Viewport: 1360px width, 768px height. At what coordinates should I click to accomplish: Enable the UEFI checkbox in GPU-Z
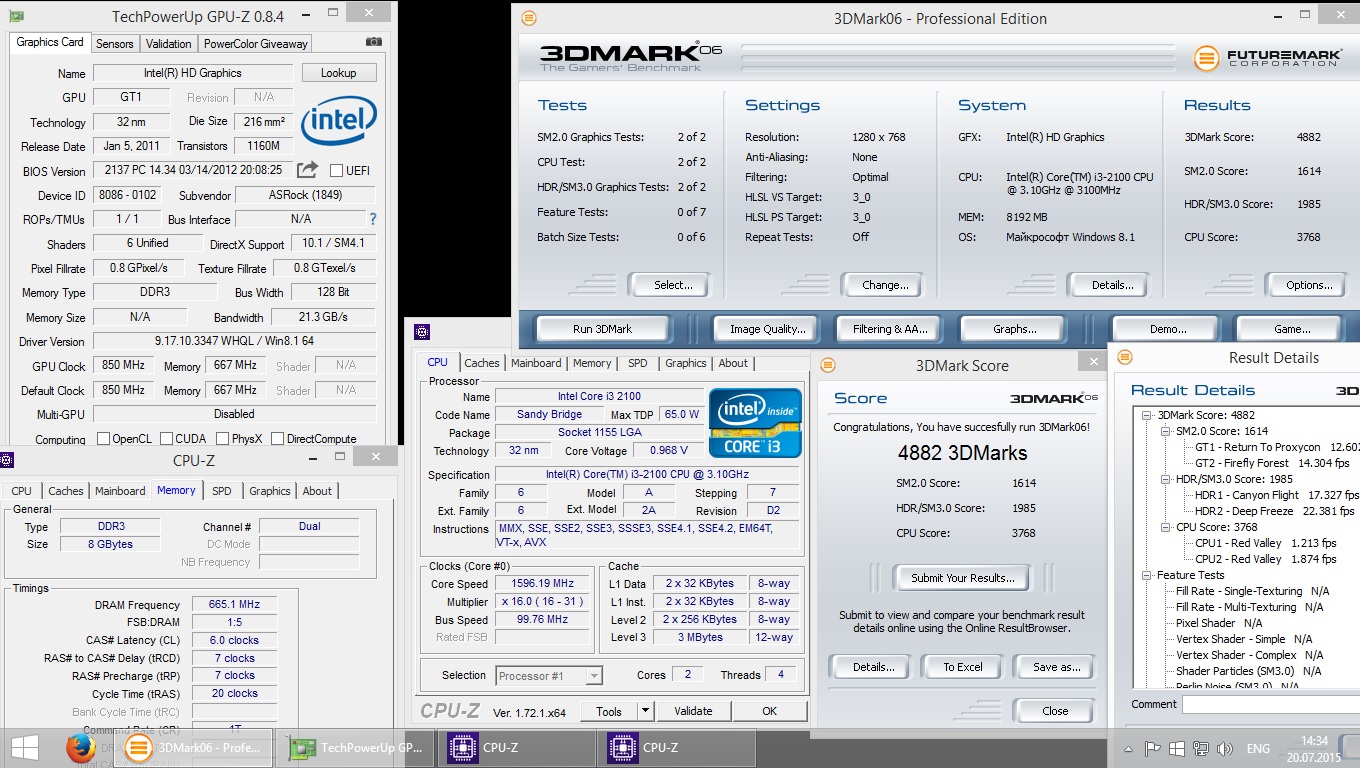tap(336, 170)
